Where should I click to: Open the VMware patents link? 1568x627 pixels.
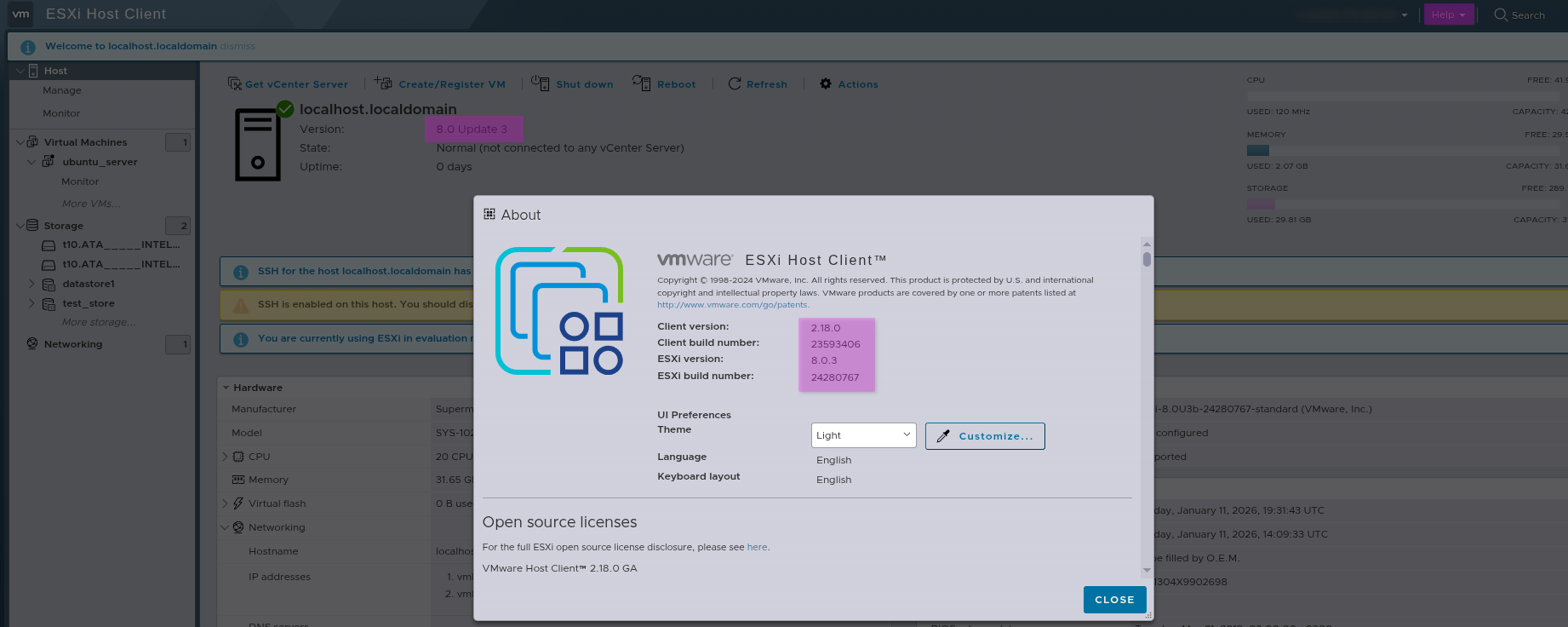click(x=732, y=305)
